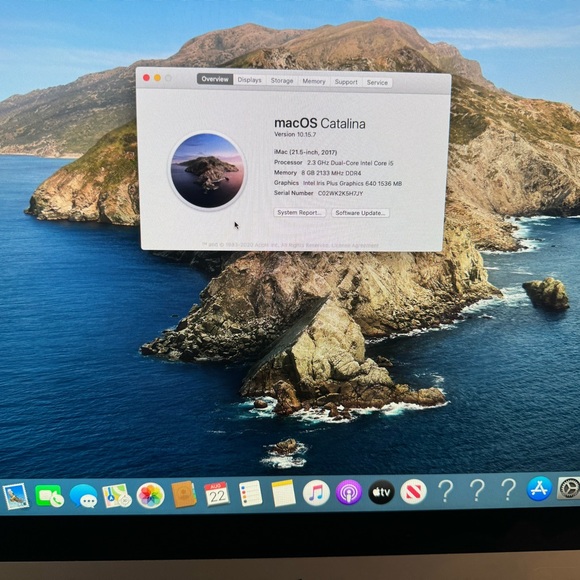Open the Service tab
This screenshot has height=580, width=580.
[x=377, y=82]
